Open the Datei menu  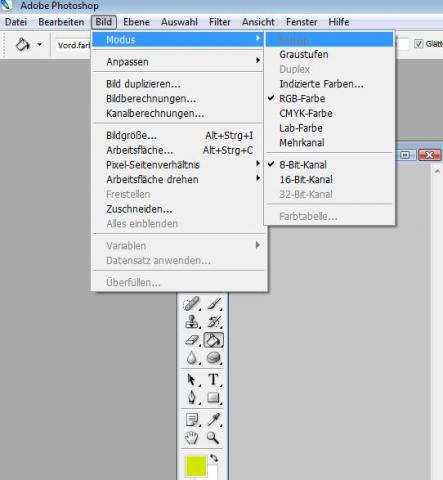[16, 22]
